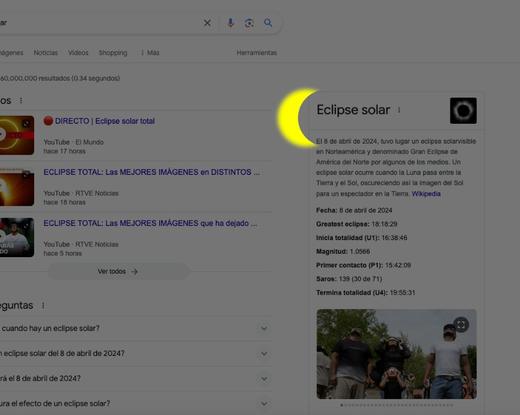The height and width of the screenshot is (415, 520).
Task: Switch to the Shopping tab
Action: [x=113, y=53]
